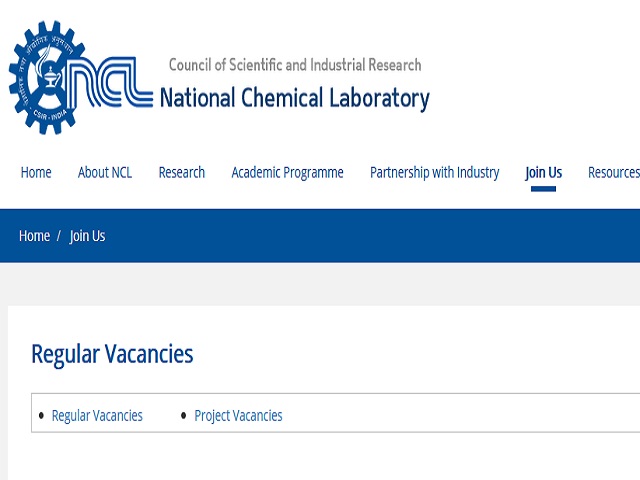Open the Home menu item
Image resolution: width=640 pixels, height=480 pixels.
[36, 173]
